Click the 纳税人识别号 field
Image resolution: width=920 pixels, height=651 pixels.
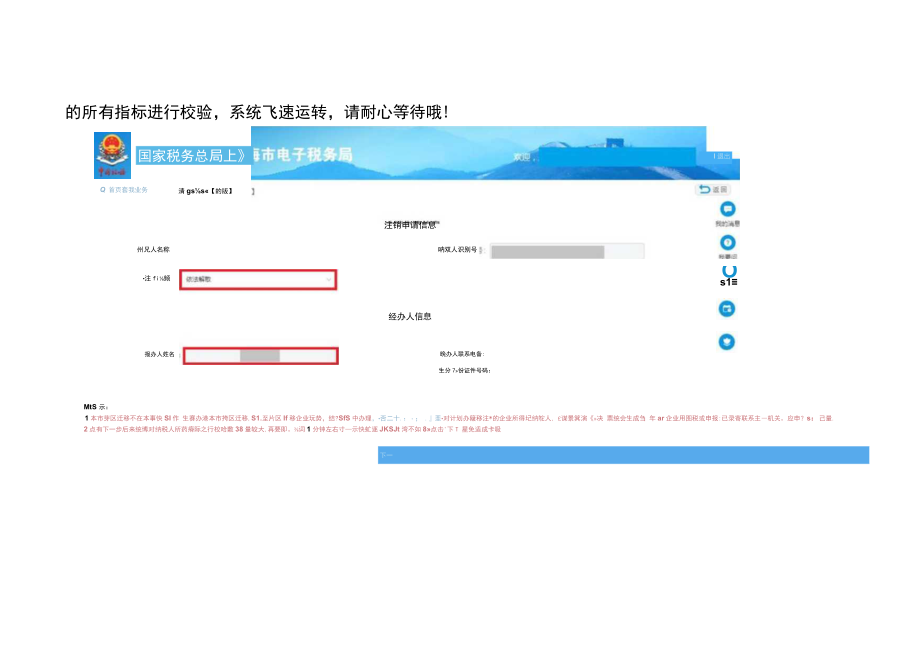point(565,251)
